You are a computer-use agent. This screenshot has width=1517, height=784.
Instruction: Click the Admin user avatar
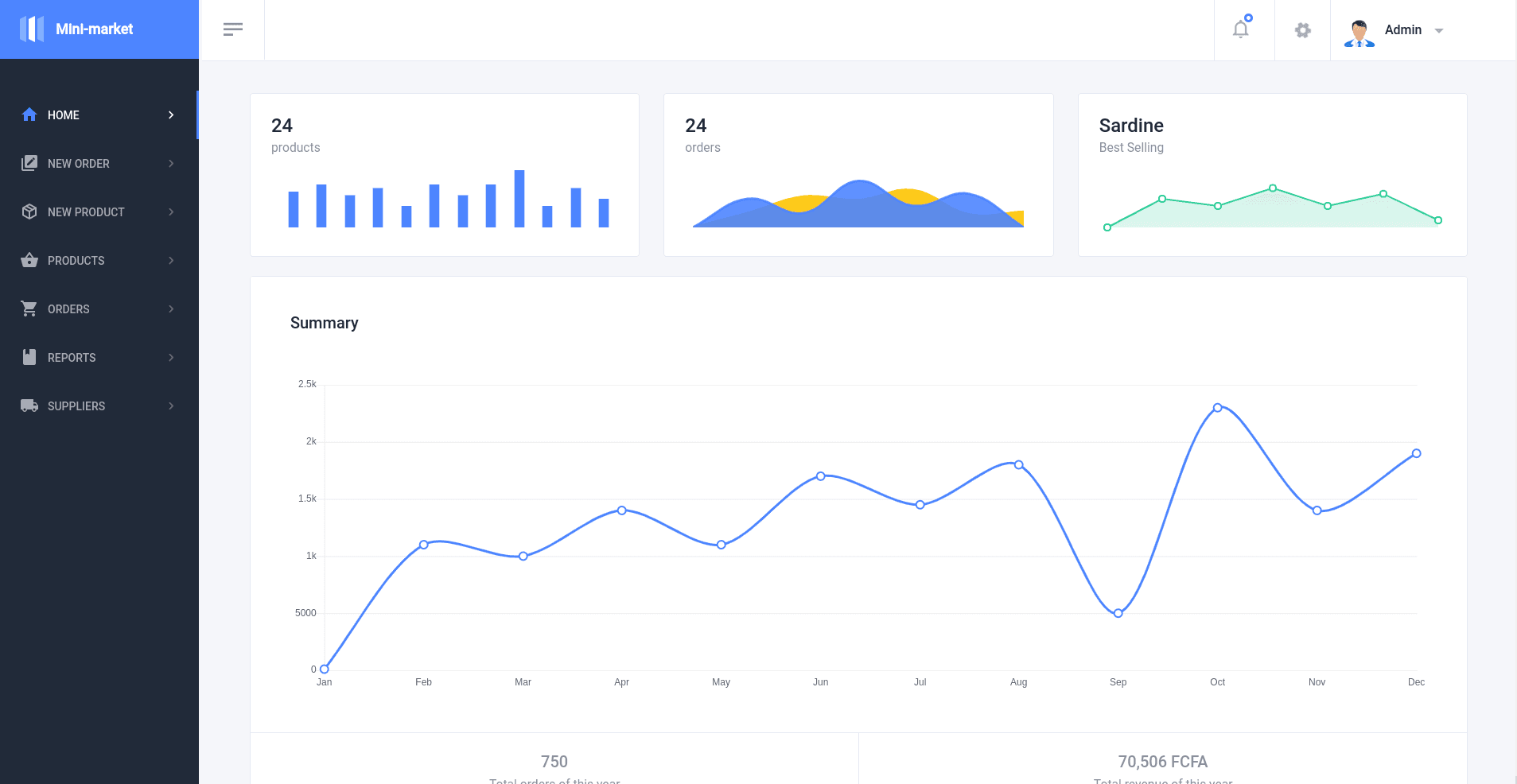(x=1359, y=32)
